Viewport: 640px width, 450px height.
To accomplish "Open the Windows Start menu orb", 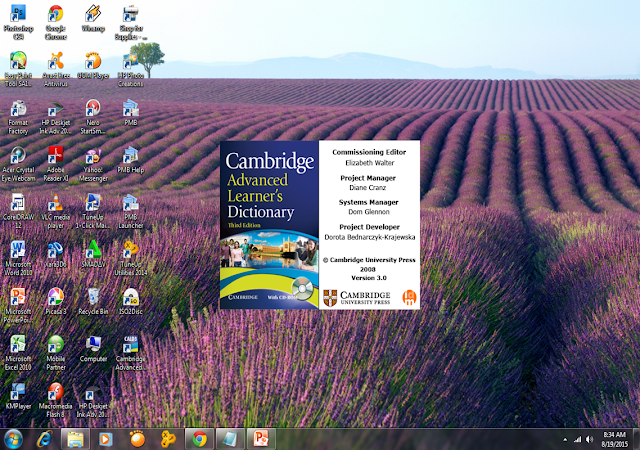I will point(13,439).
